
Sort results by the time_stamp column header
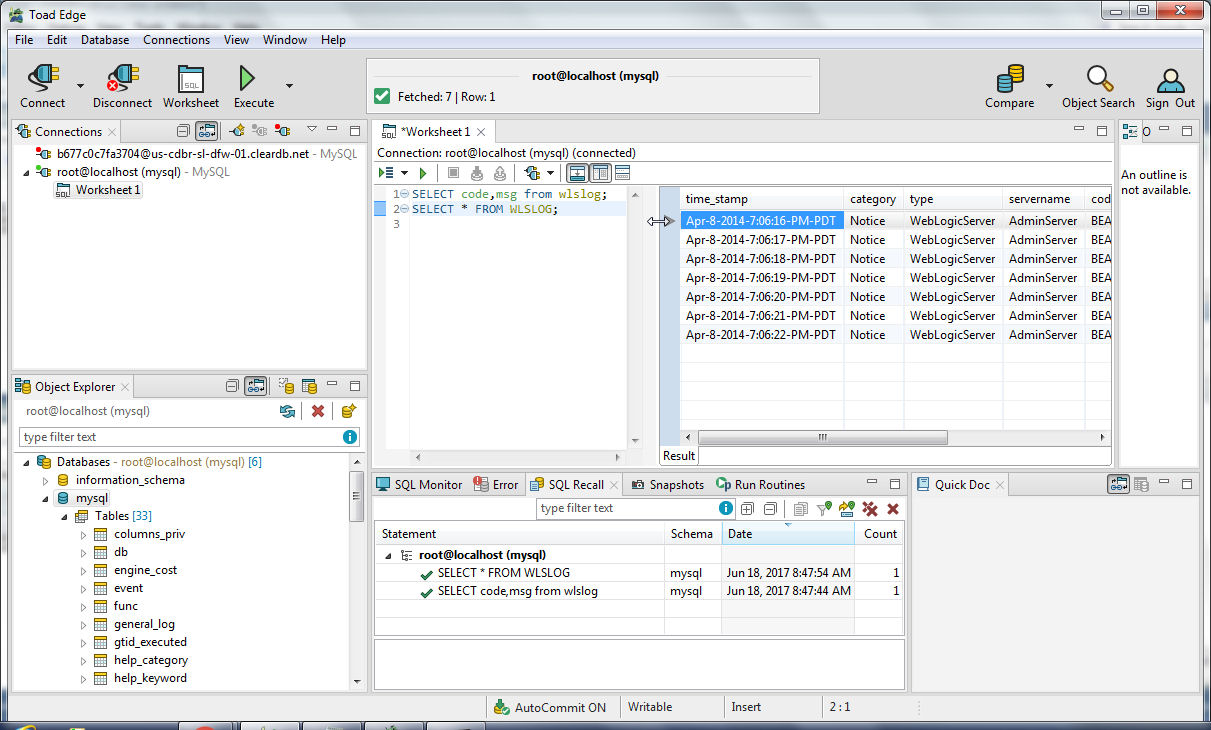[762, 199]
